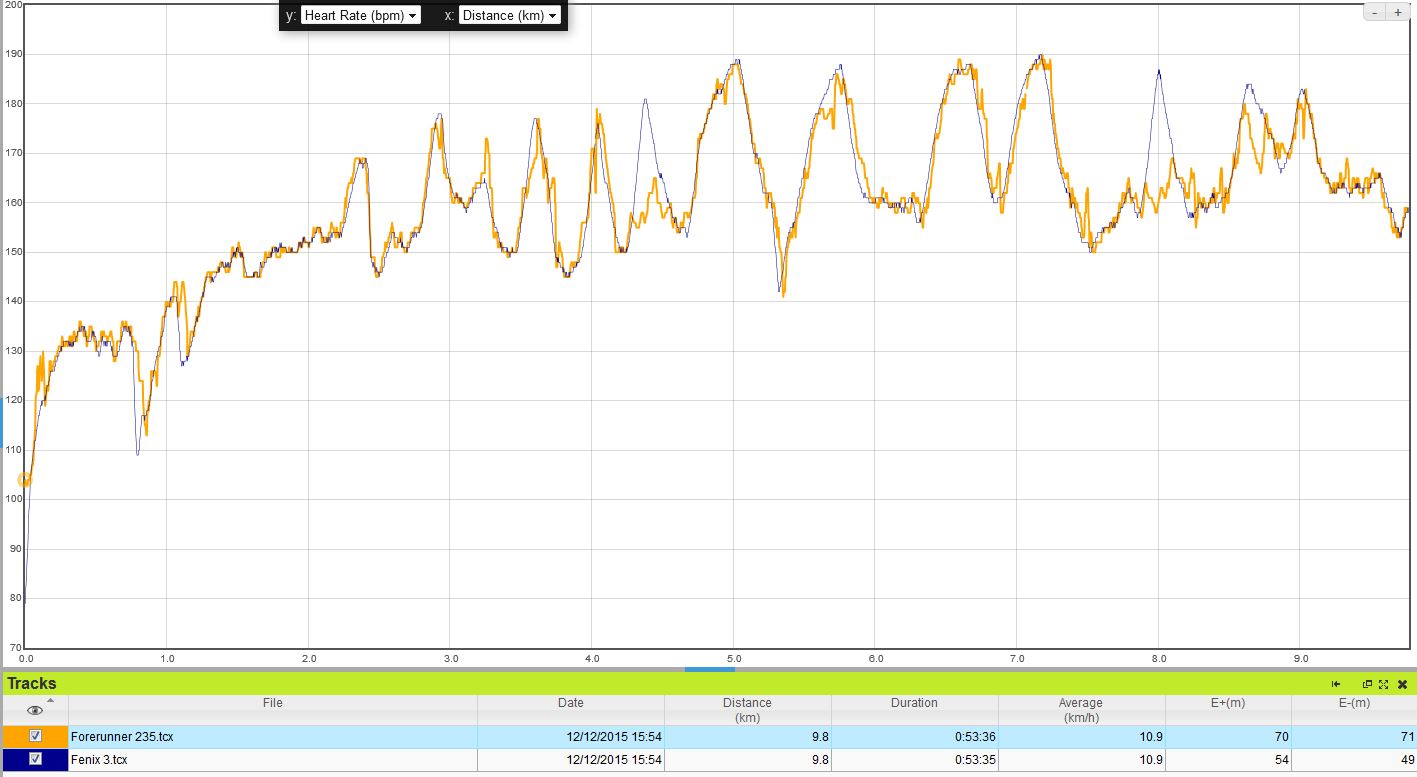Close the Tracks panel with the X icon
The image size is (1417, 777).
point(1402,684)
